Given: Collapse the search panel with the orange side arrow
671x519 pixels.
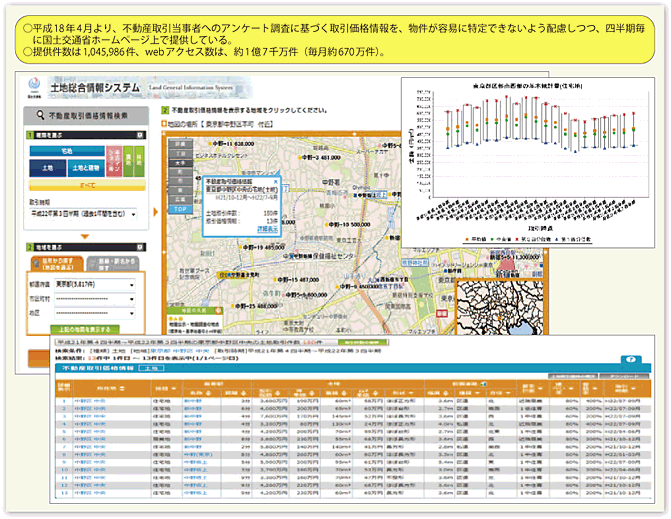Looking at the screenshot, I should (155, 212).
